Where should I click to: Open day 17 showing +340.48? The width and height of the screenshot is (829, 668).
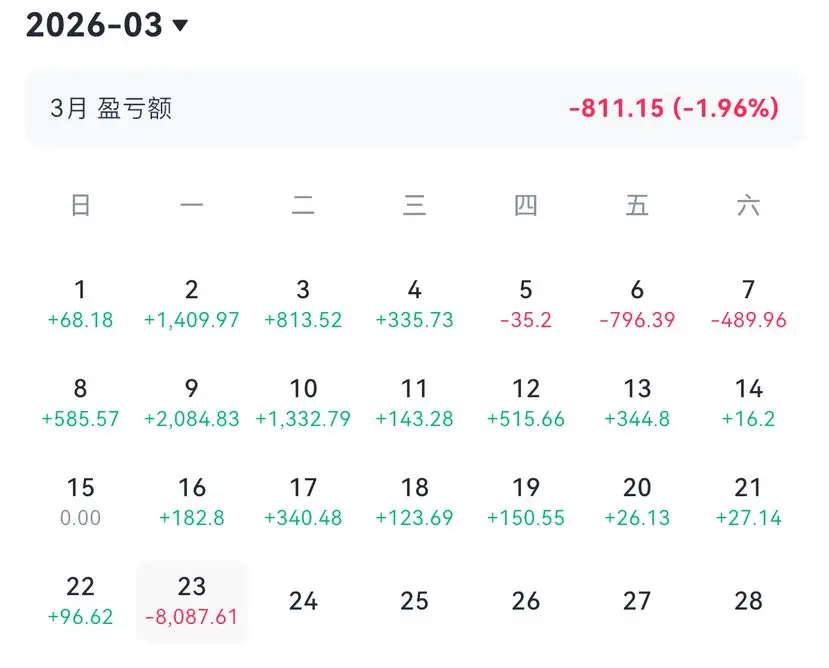click(303, 502)
